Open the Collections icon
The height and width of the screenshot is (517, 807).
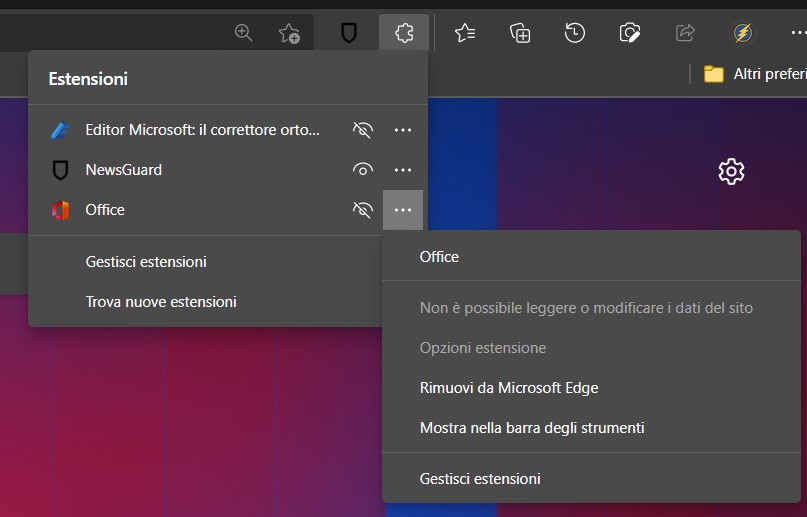(520, 33)
